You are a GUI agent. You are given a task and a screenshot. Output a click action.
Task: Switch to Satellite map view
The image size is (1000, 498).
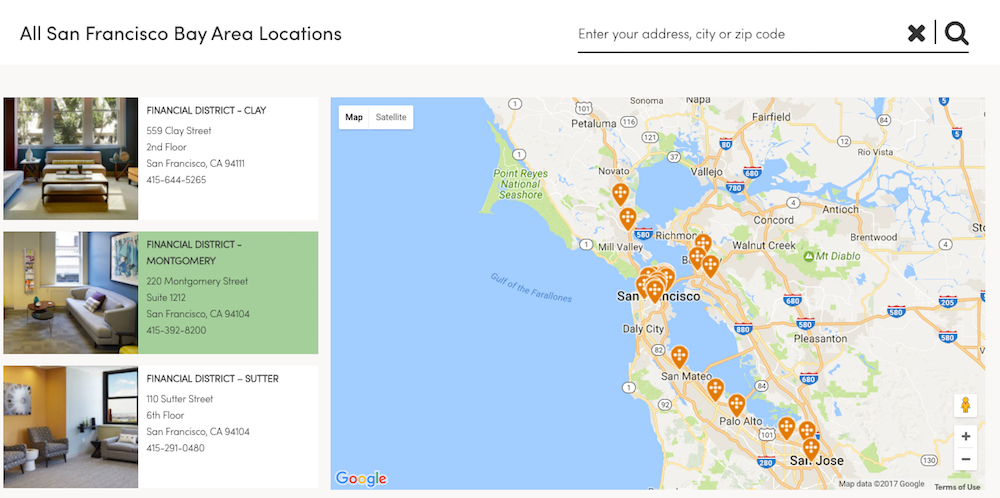391,117
